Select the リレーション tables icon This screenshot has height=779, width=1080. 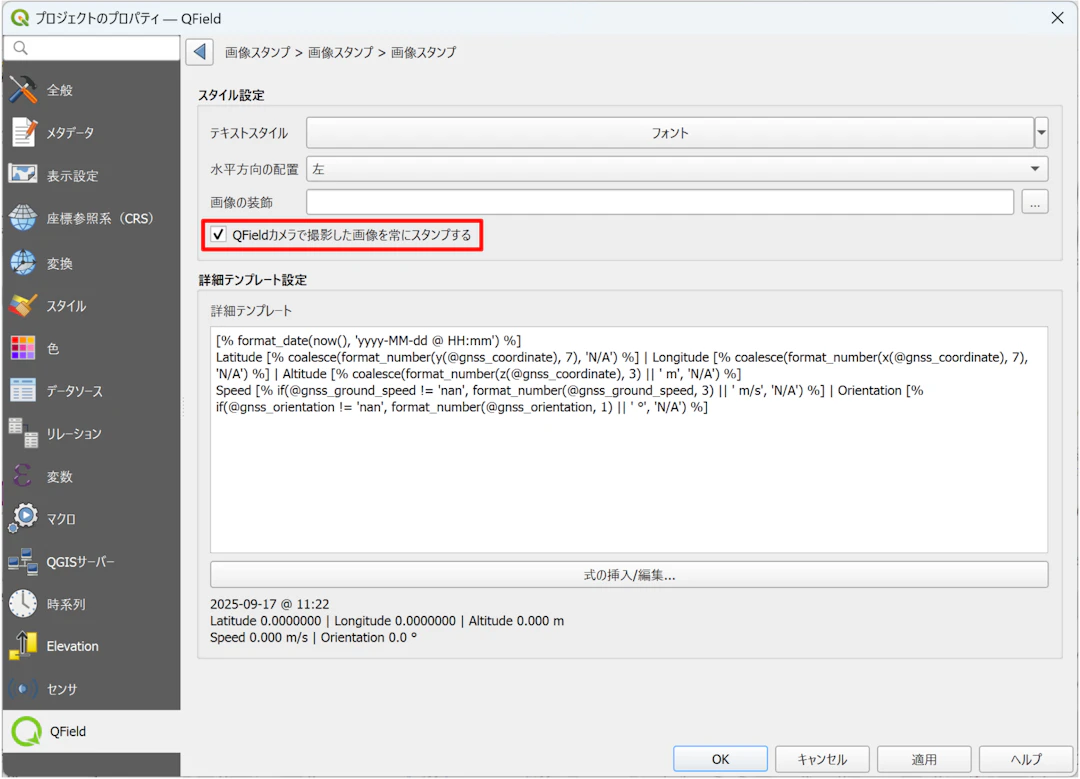[x=23, y=433]
